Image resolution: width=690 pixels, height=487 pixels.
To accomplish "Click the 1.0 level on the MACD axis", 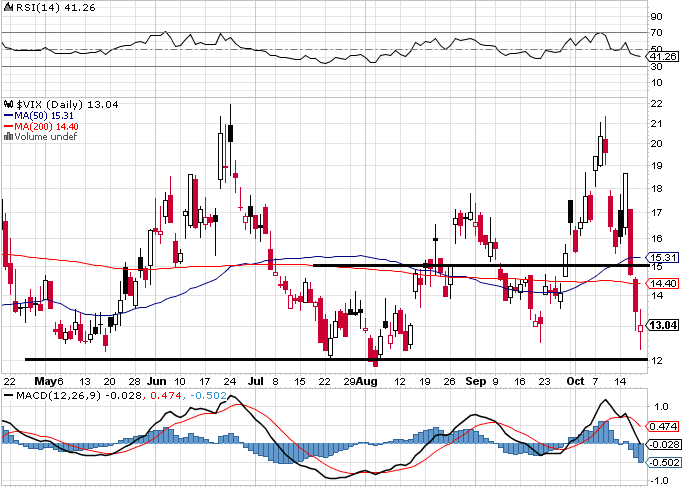I will tap(661, 406).
